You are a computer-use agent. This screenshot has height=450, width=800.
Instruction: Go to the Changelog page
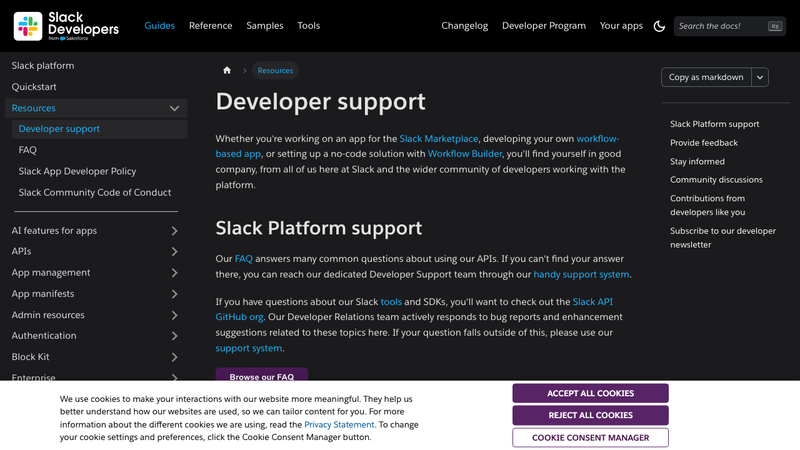tap(464, 26)
